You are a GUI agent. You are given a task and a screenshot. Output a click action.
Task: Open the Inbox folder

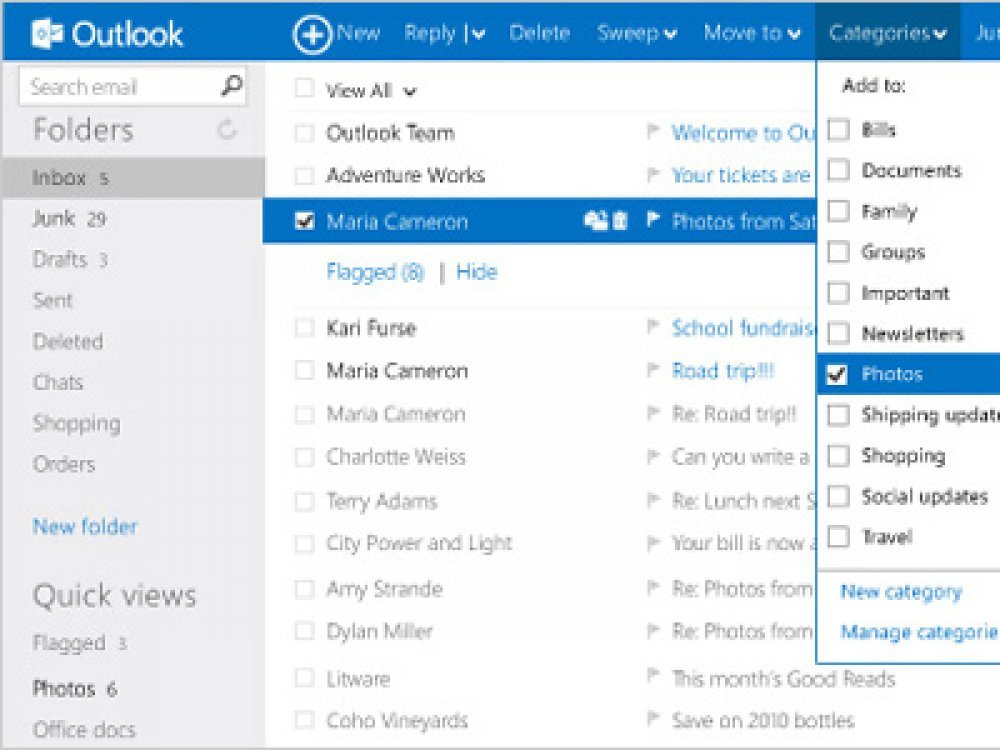(x=133, y=177)
